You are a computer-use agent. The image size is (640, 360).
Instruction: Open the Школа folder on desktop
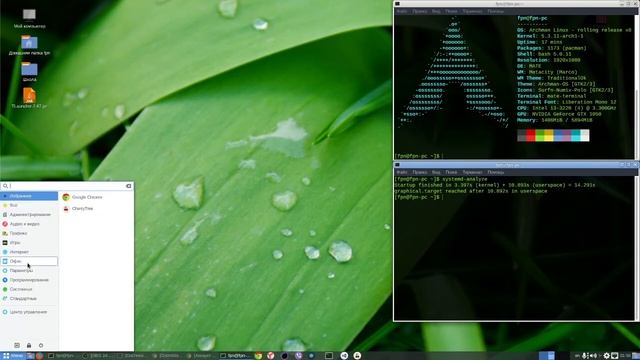pyautogui.click(x=29, y=71)
